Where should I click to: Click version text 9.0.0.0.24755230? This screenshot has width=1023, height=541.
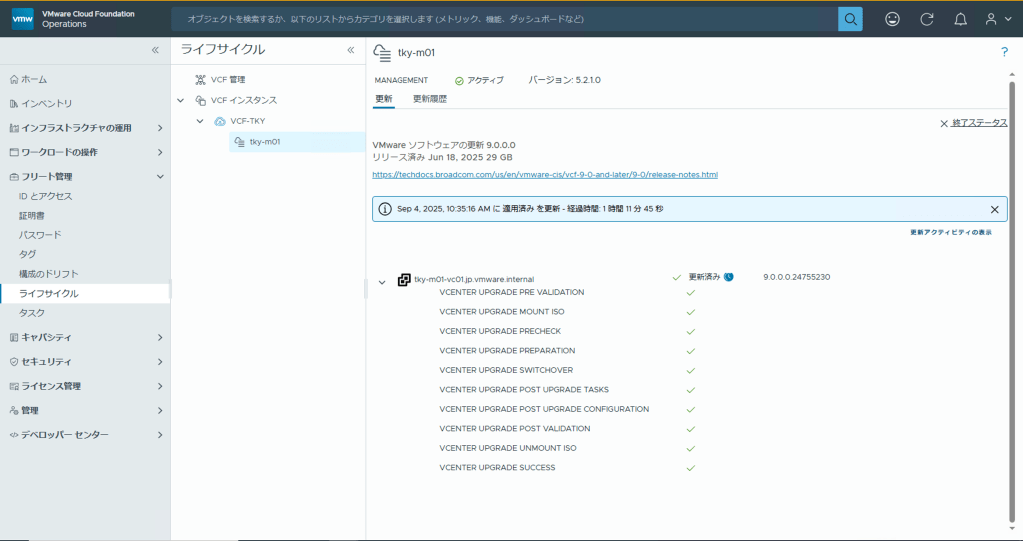[x=797, y=277]
